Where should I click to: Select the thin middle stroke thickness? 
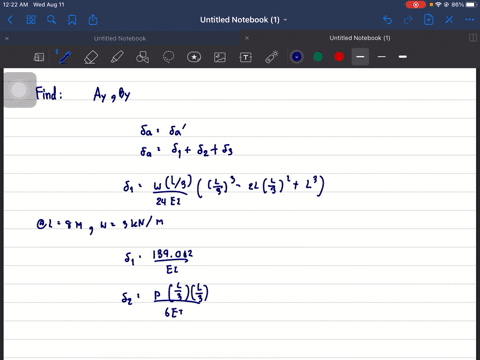point(382,57)
